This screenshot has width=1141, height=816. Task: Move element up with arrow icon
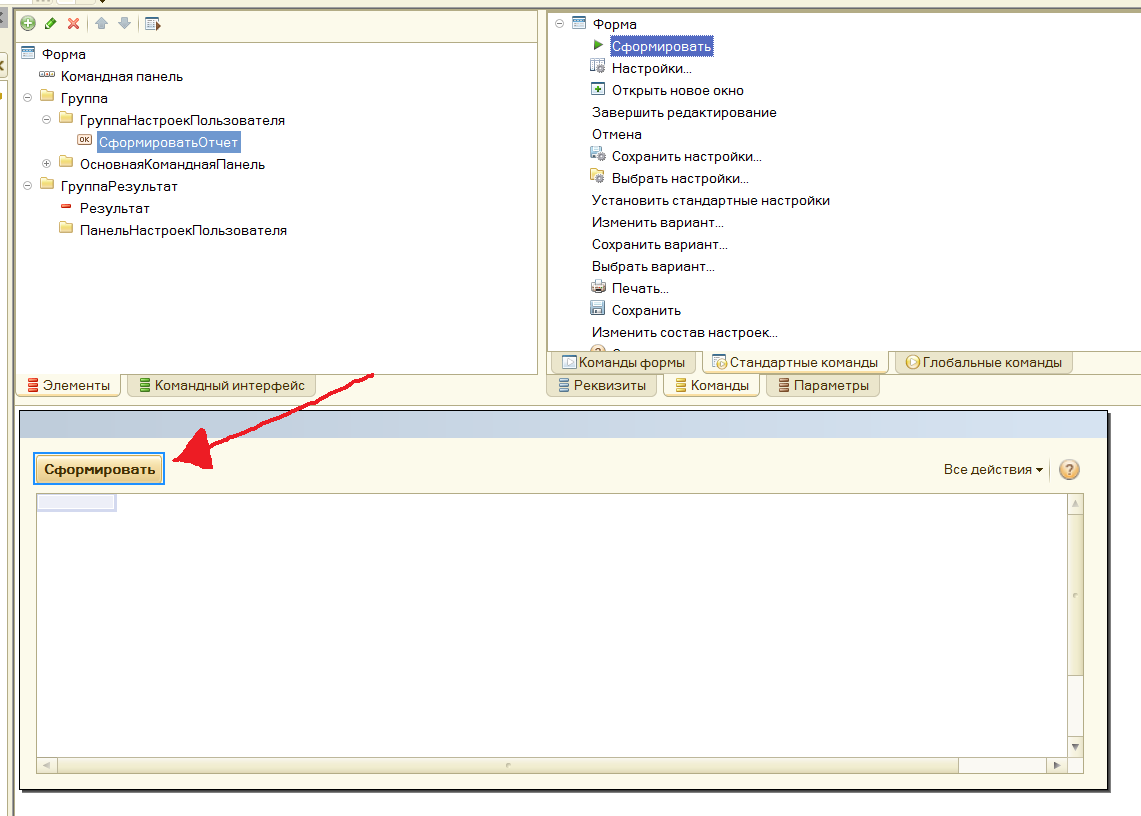click(x=101, y=24)
